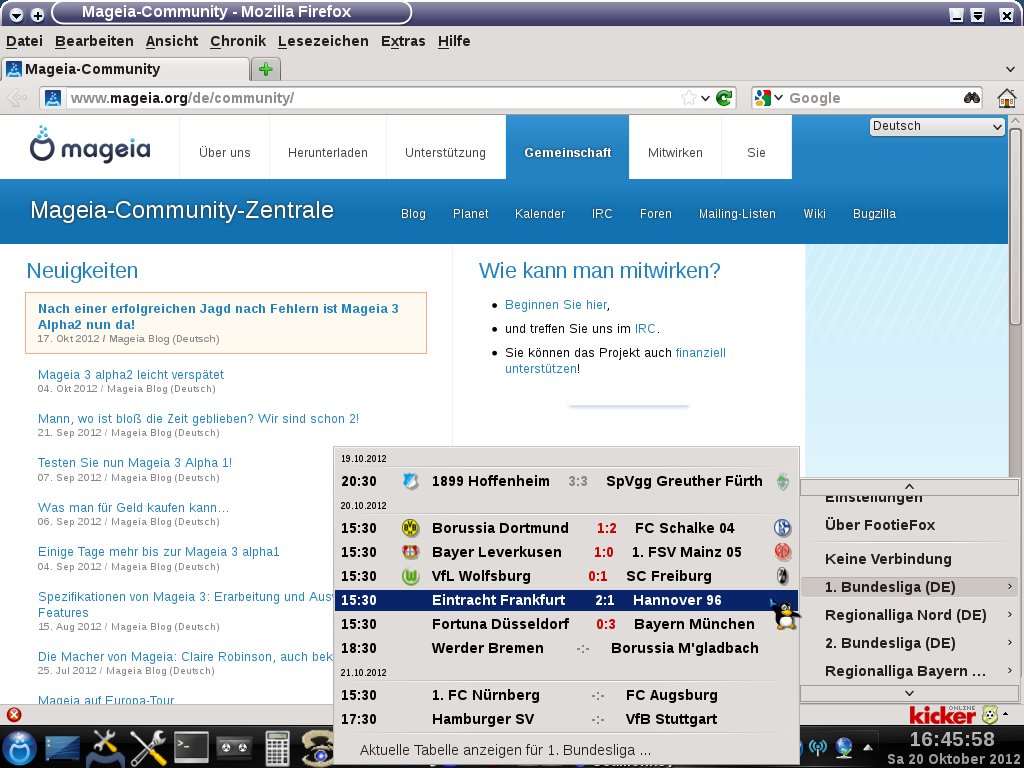Image resolution: width=1024 pixels, height=768 pixels.
Task: Click the browser back arrow button
Action: point(16,98)
